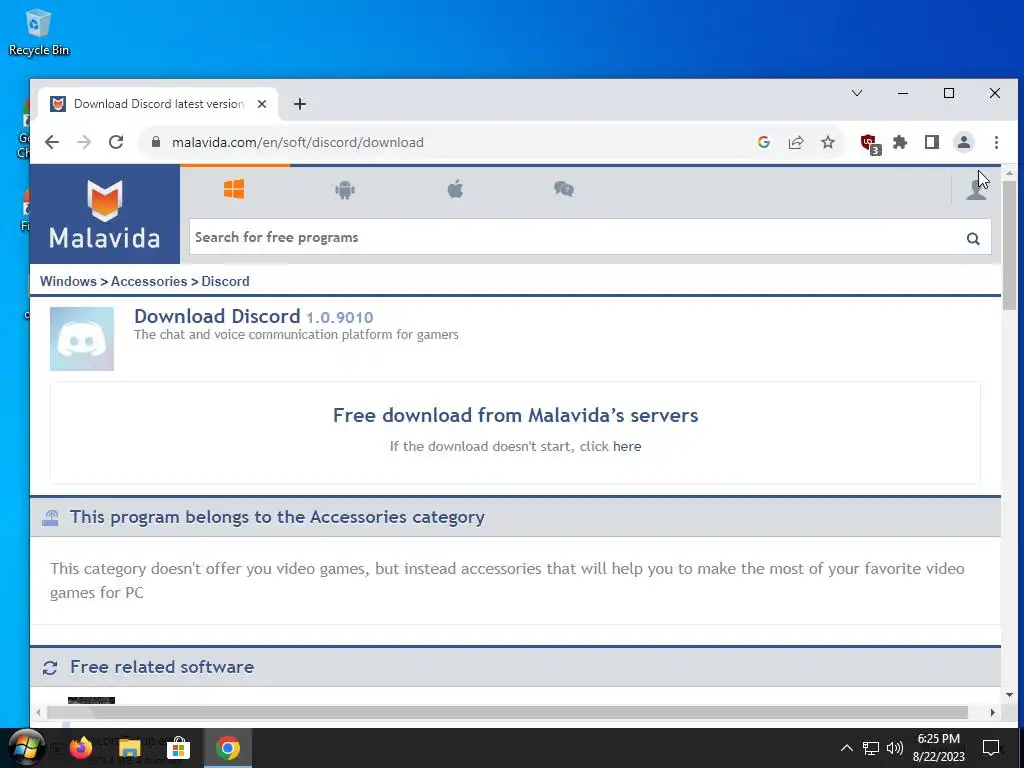Open the Recycle Bin desktop icon
The image size is (1024, 768).
pos(38,33)
